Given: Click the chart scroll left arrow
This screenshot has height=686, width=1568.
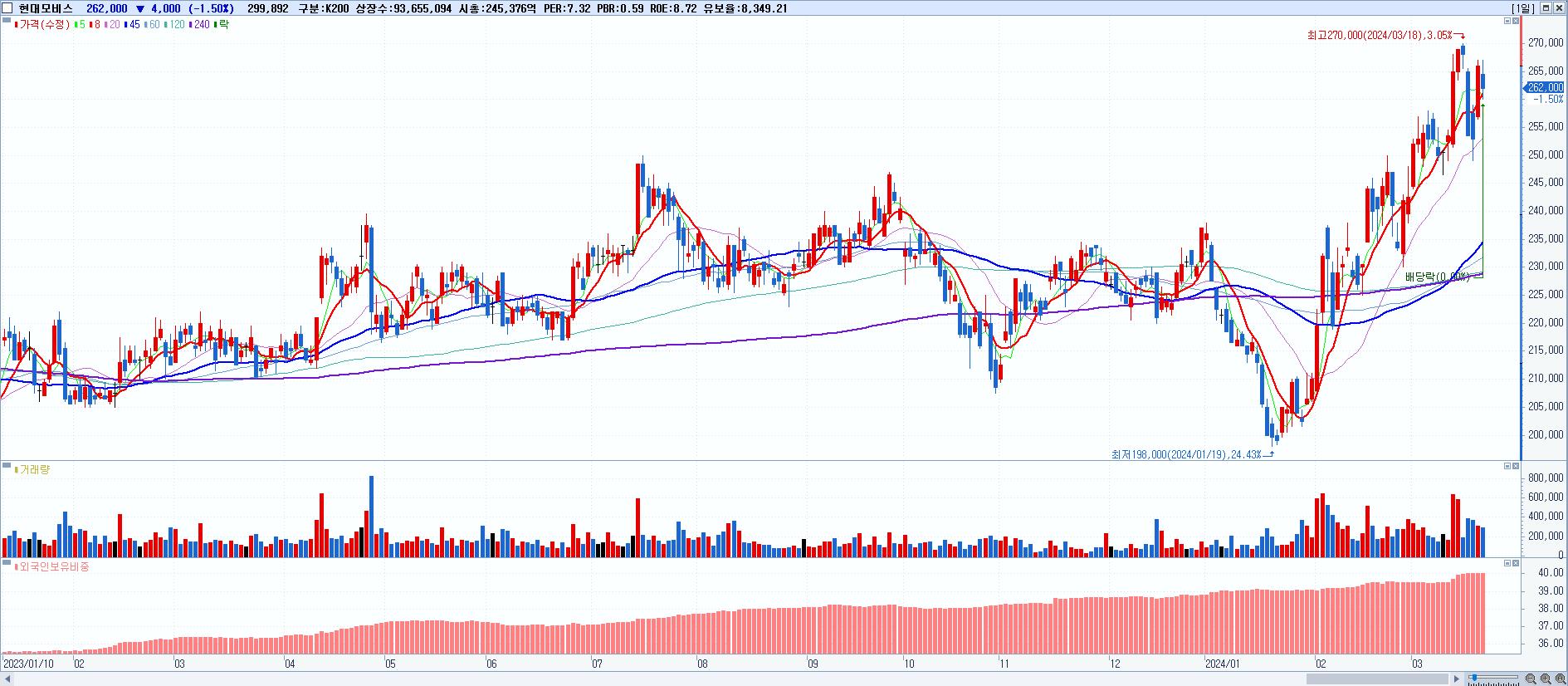Looking at the screenshot, I should [7, 679].
